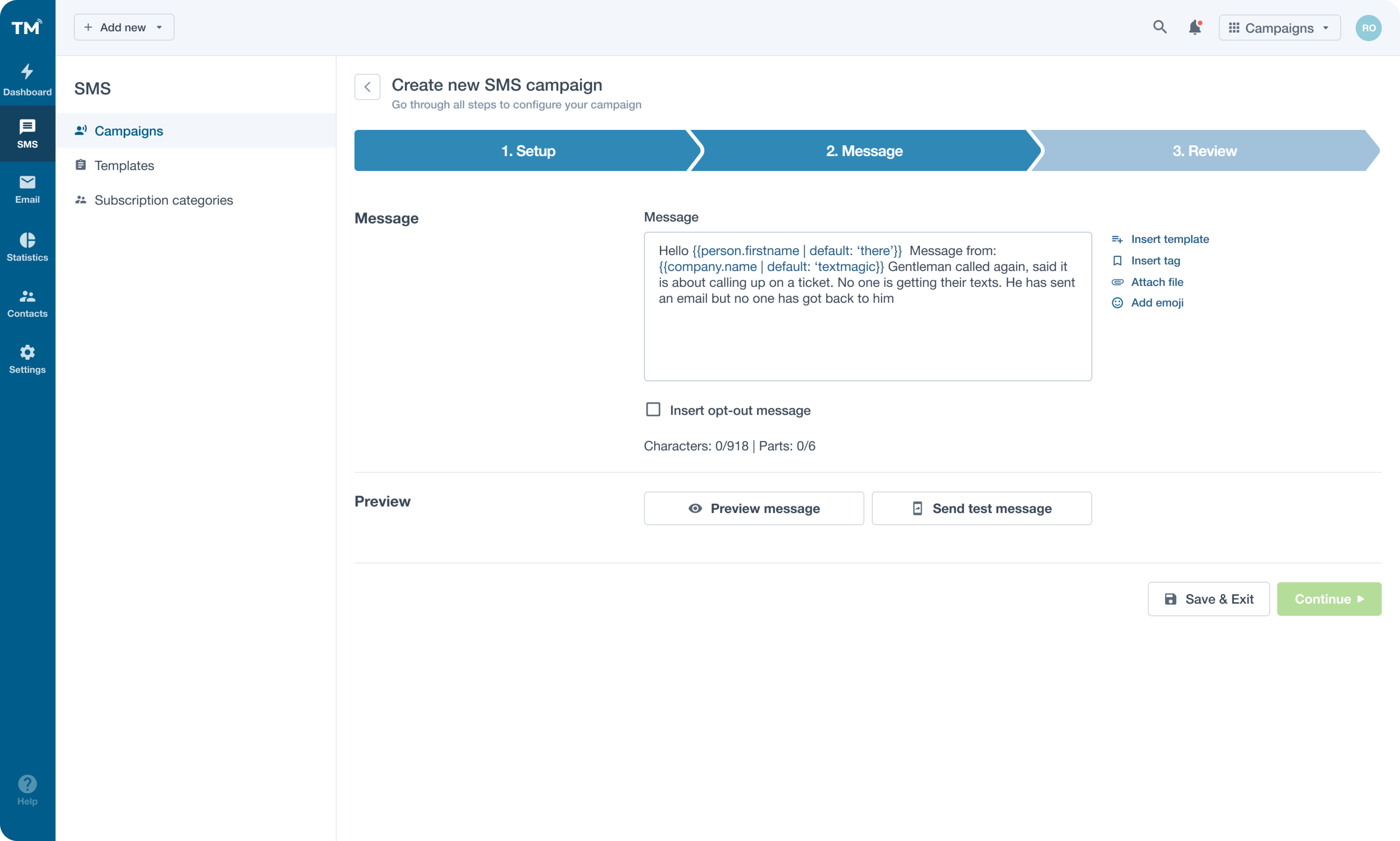Add an emoji to the message
The height and width of the screenshot is (841, 1400).
tap(1157, 302)
